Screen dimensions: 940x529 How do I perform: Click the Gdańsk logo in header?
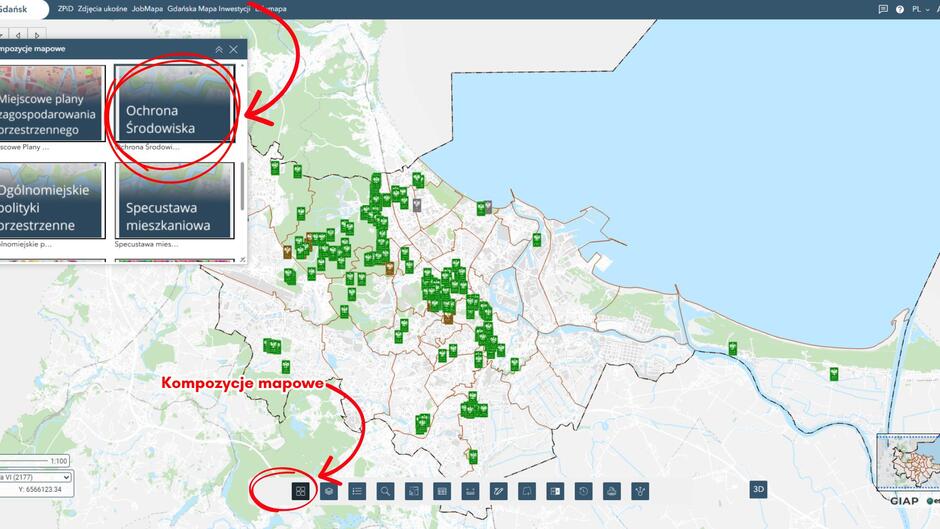14,9
